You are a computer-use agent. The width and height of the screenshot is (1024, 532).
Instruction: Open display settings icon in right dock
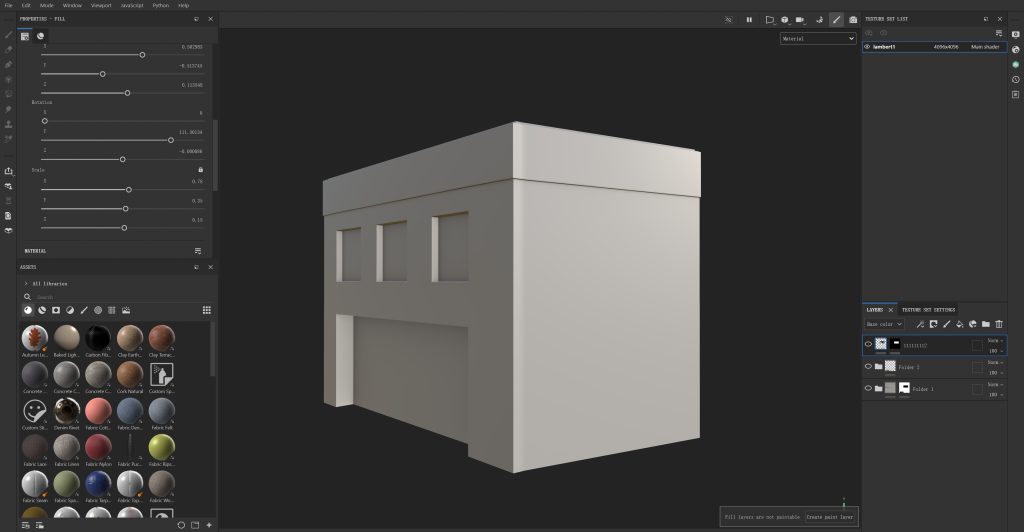[1016, 35]
